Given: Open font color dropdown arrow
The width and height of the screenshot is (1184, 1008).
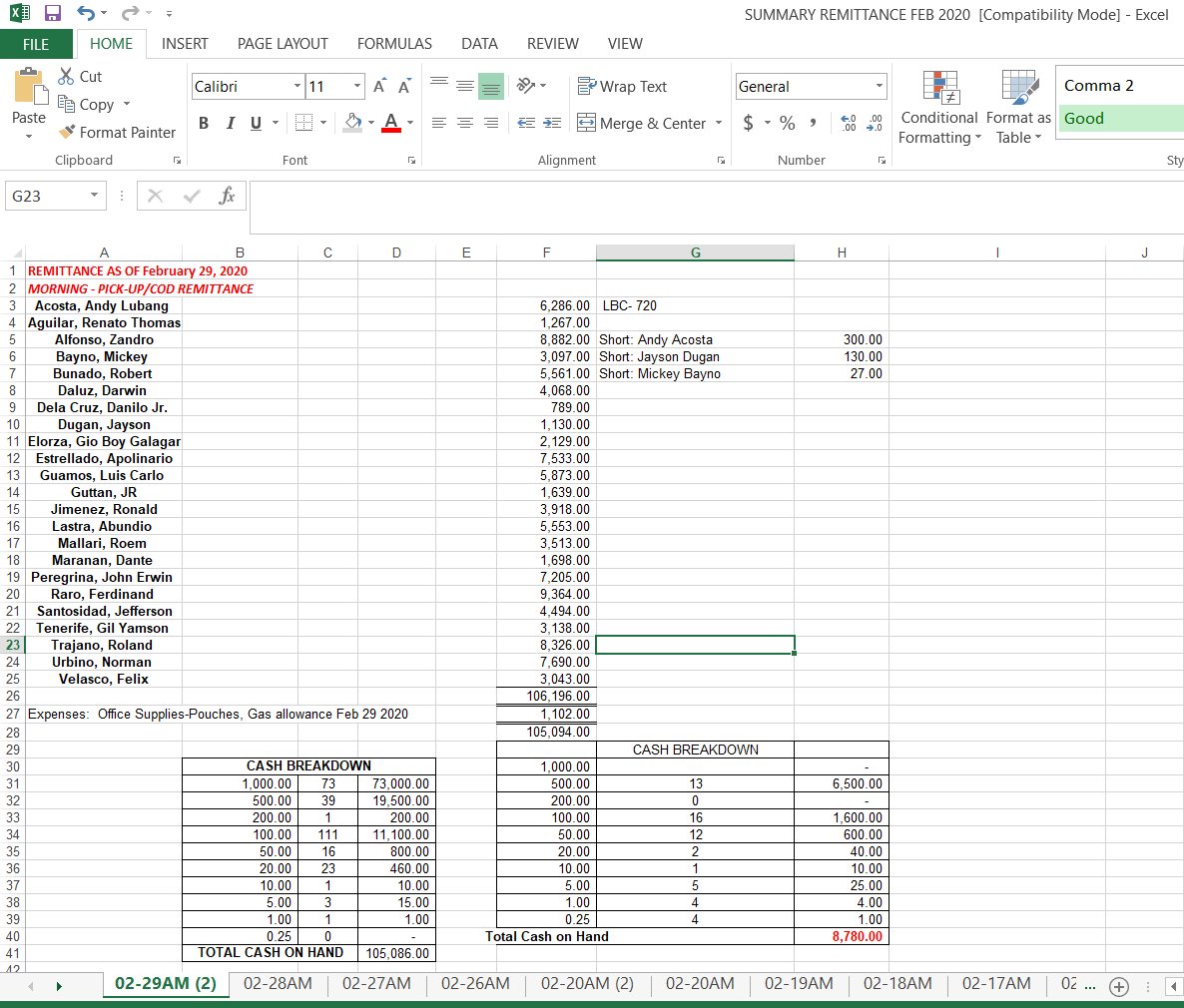Looking at the screenshot, I should pyautogui.click(x=410, y=123).
